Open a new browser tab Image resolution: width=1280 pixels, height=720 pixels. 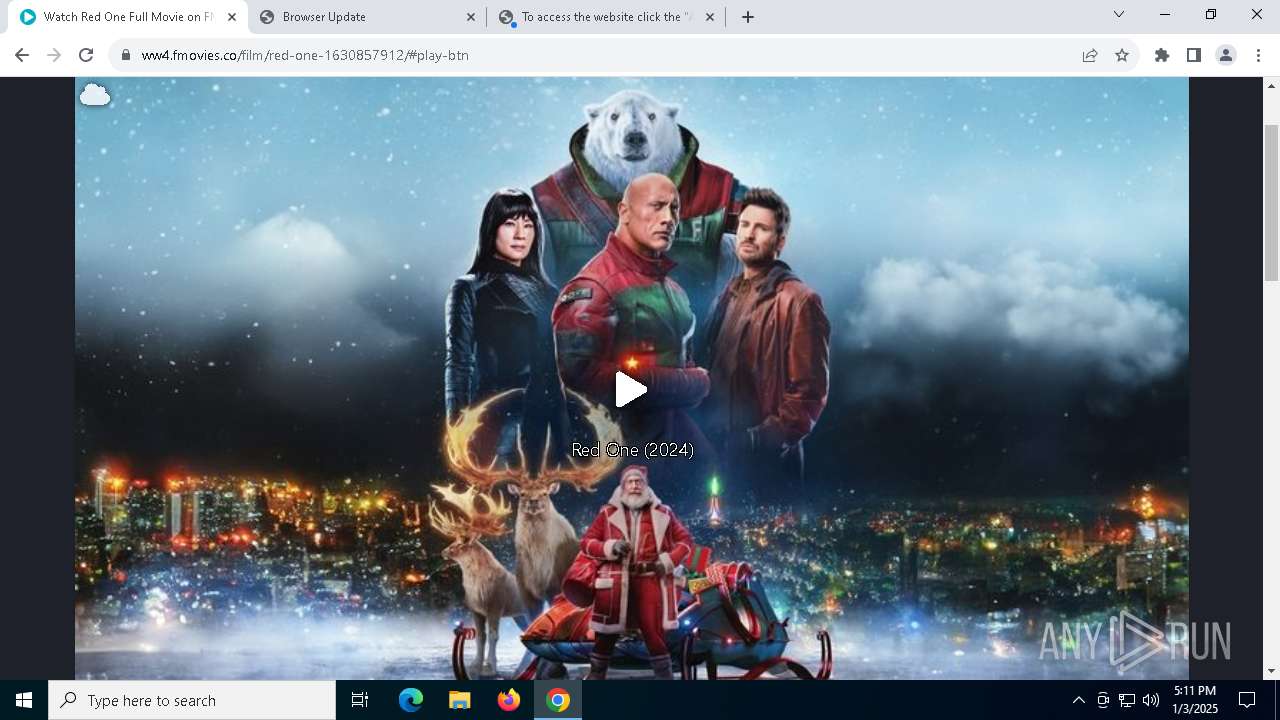[748, 17]
